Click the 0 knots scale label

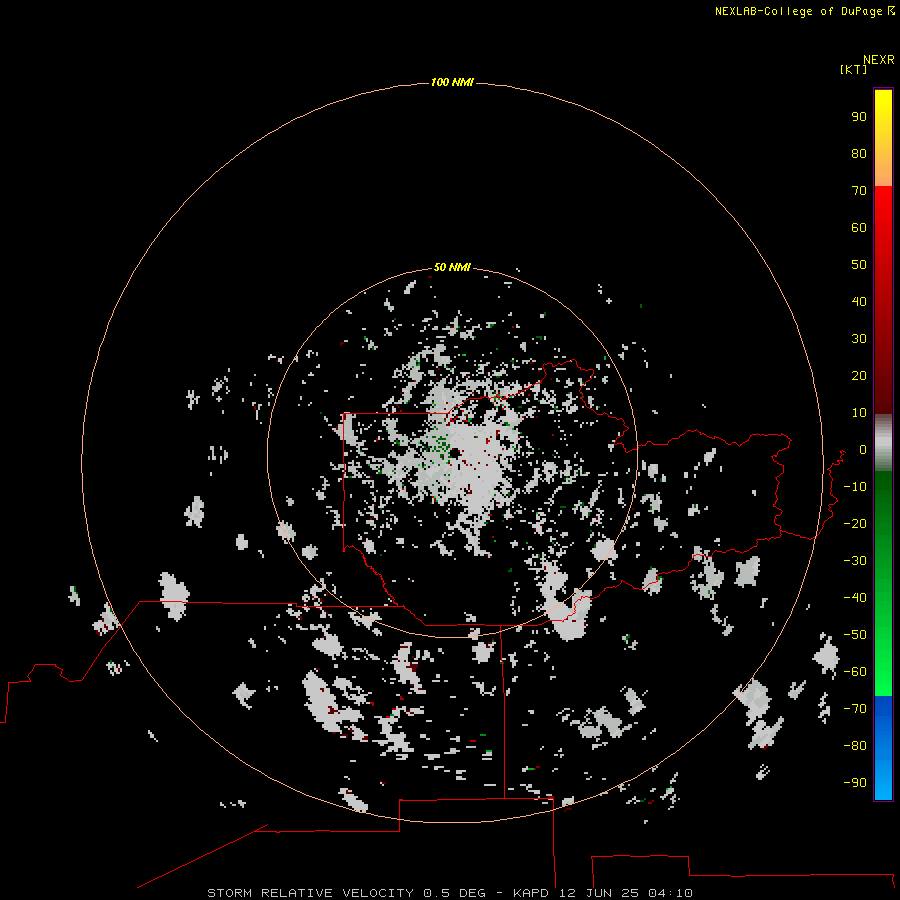tap(863, 449)
